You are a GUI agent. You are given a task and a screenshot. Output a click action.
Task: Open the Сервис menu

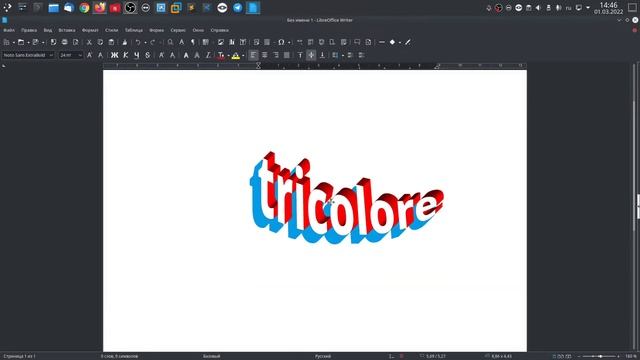(x=178, y=30)
